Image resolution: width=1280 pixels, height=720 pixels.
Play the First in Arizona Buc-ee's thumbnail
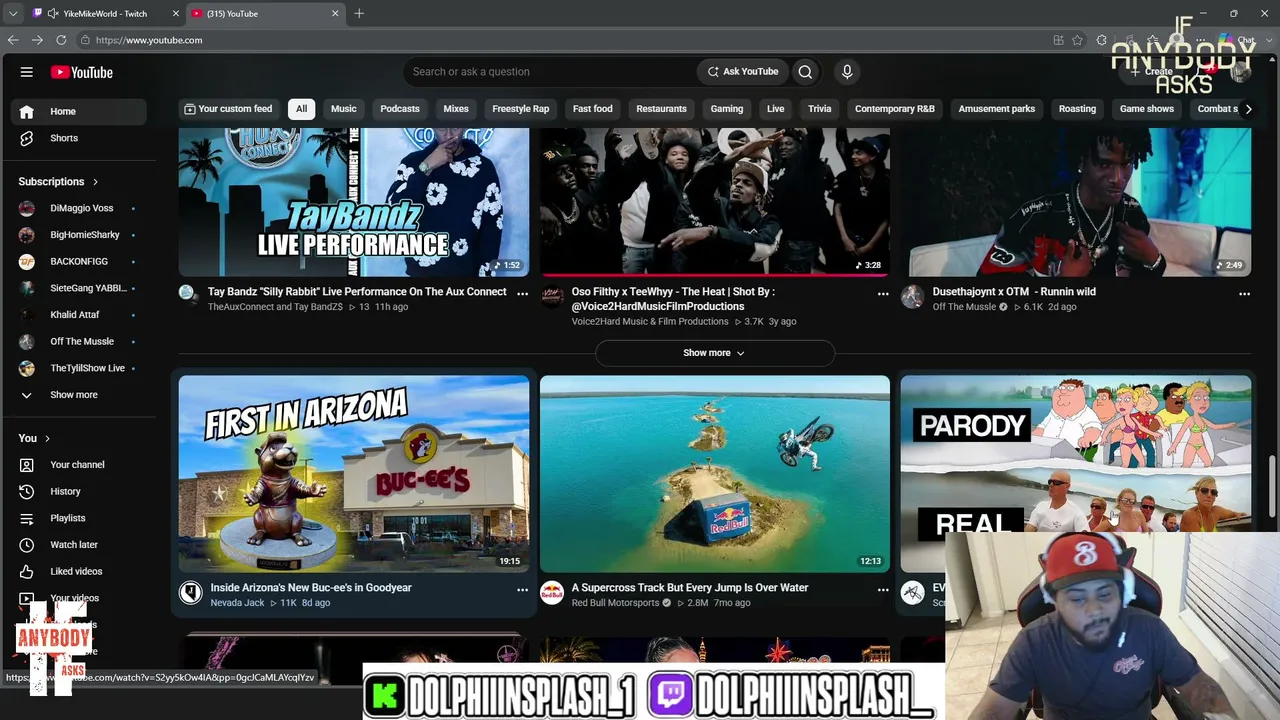tap(354, 474)
